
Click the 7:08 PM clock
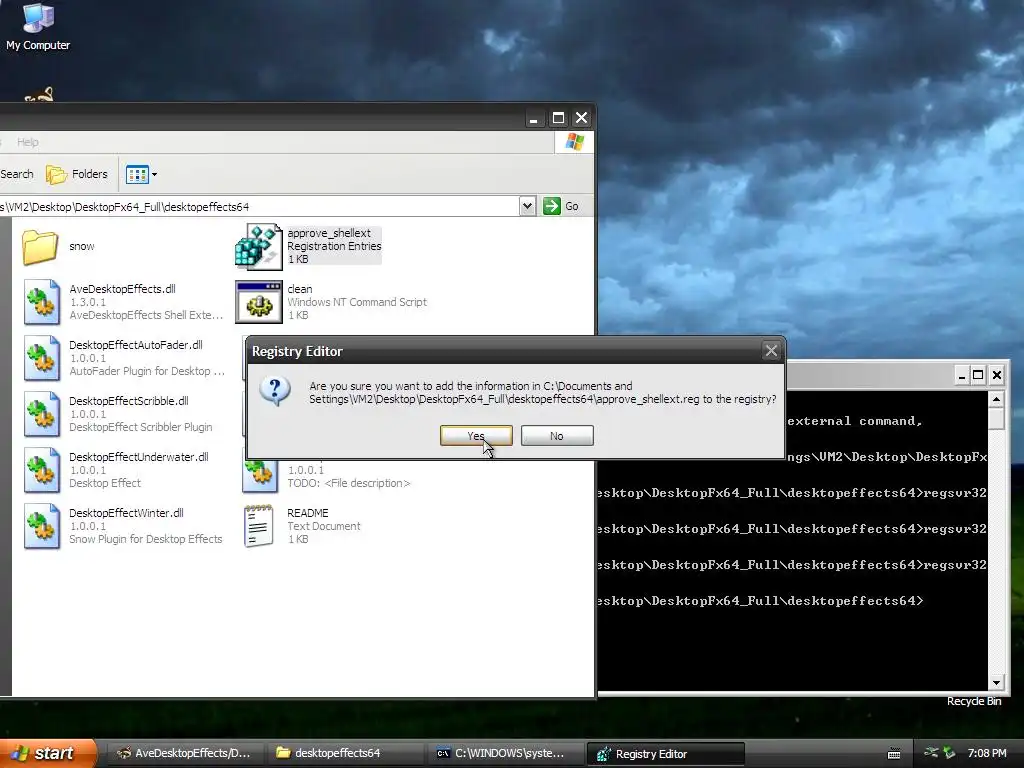(x=987, y=753)
